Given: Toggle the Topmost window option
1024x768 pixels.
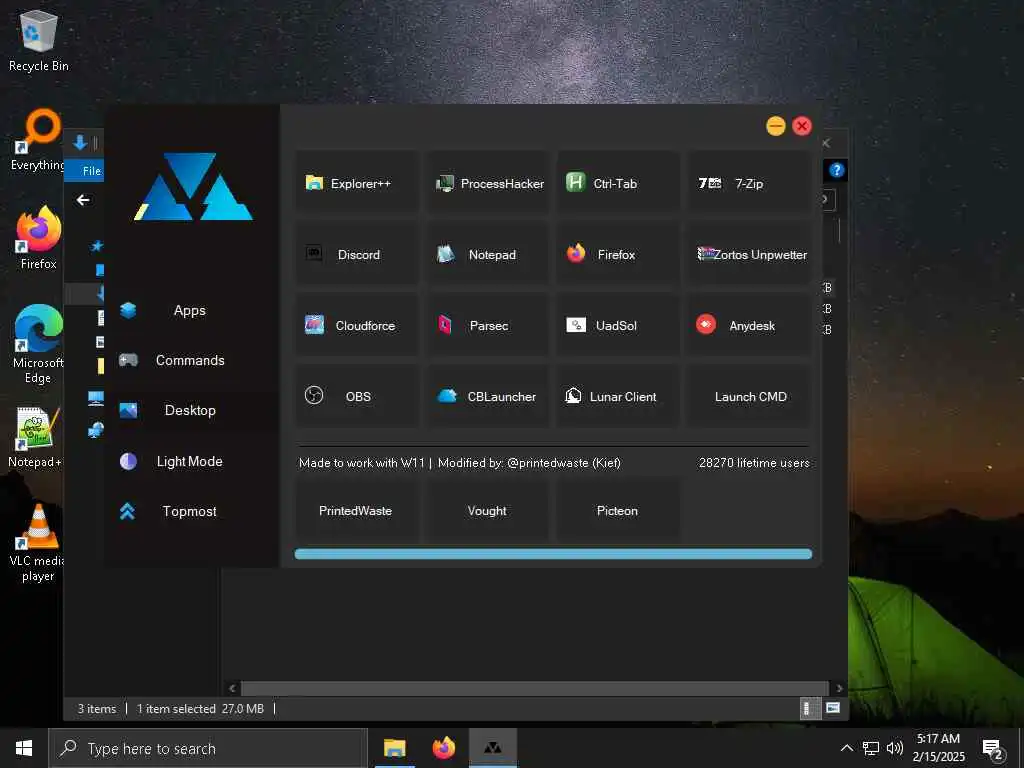Looking at the screenshot, I should 191,511.
